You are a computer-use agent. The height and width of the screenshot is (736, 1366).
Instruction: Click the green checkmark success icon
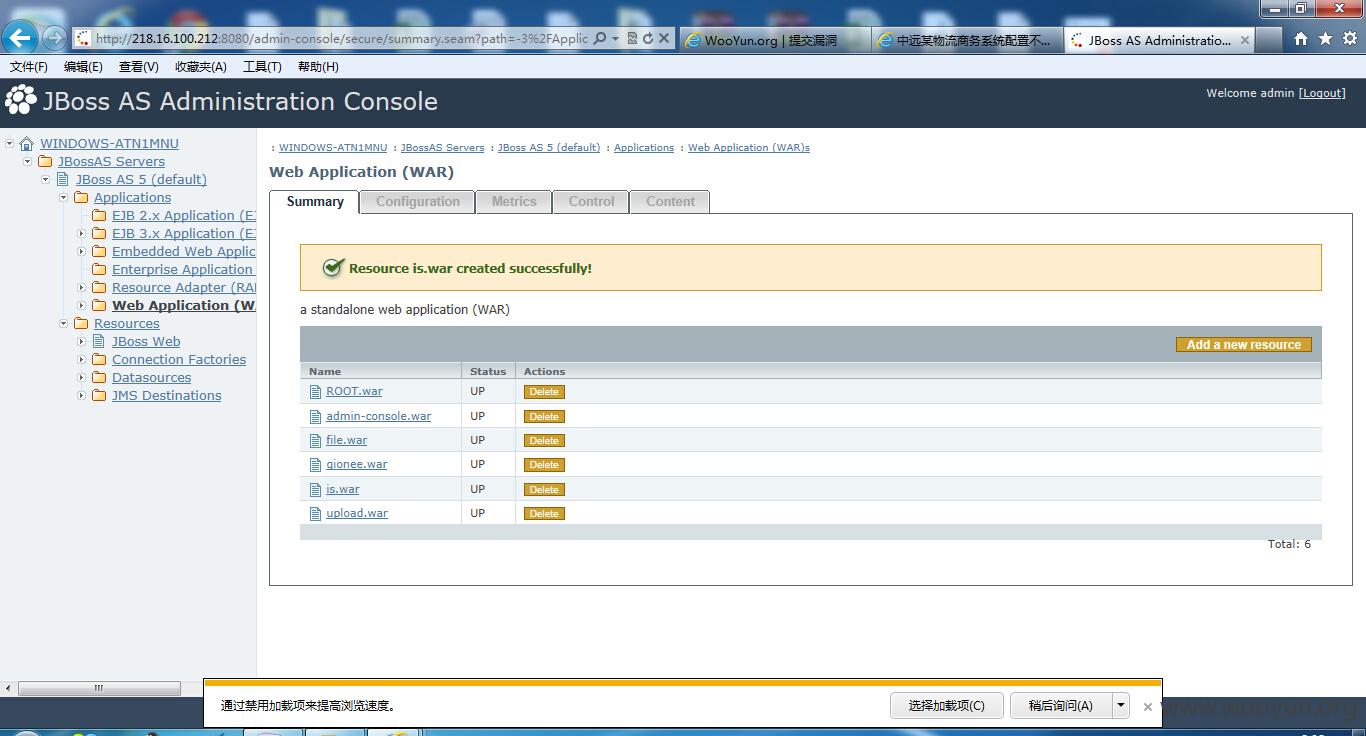point(333,268)
